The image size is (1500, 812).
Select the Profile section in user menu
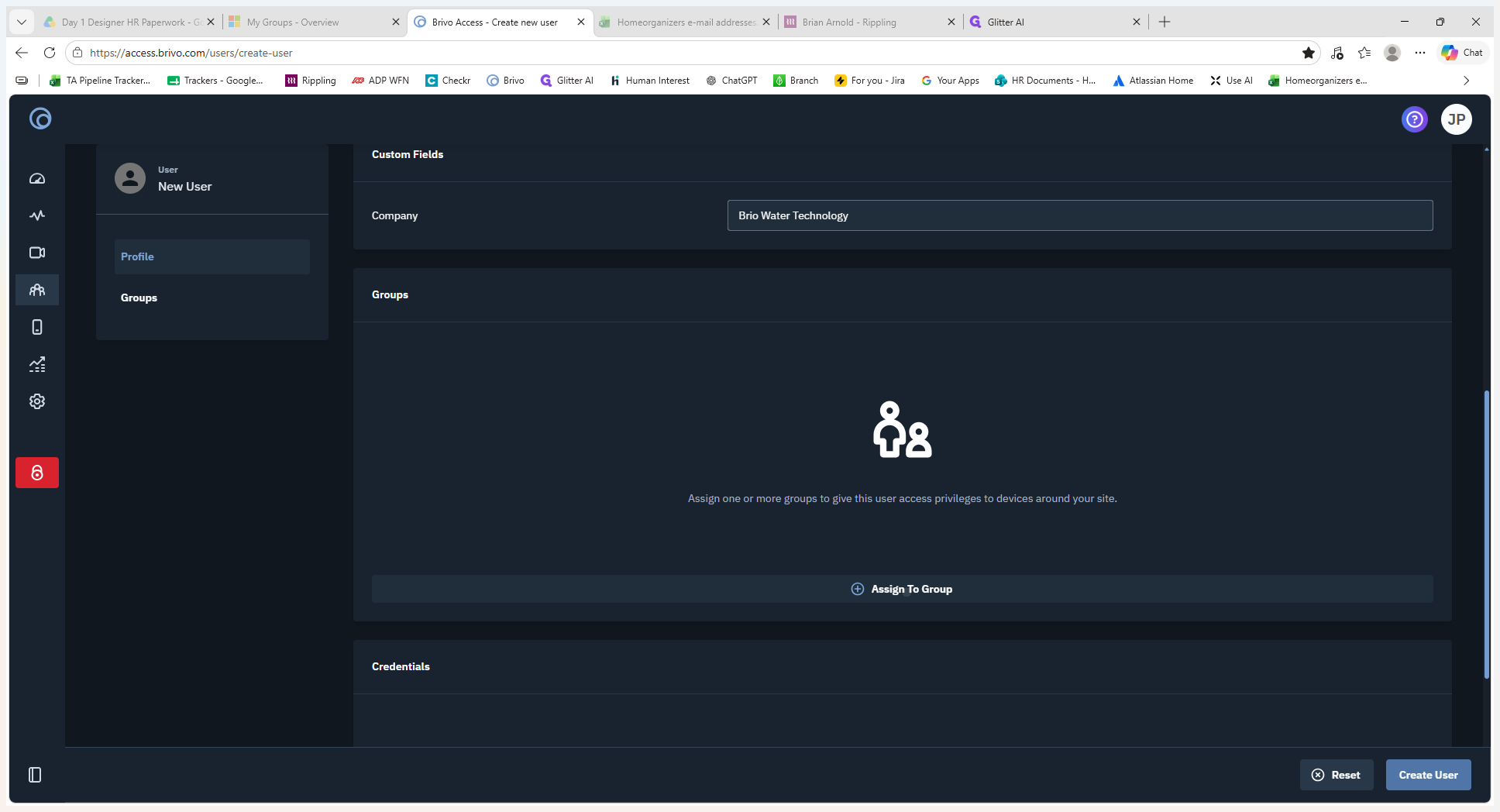pyautogui.click(x=212, y=256)
